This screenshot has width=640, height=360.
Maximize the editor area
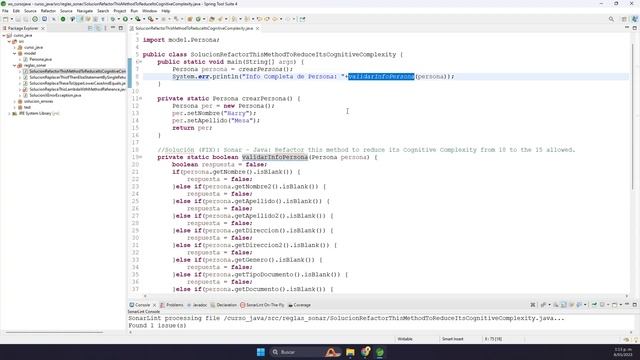[635, 28]
